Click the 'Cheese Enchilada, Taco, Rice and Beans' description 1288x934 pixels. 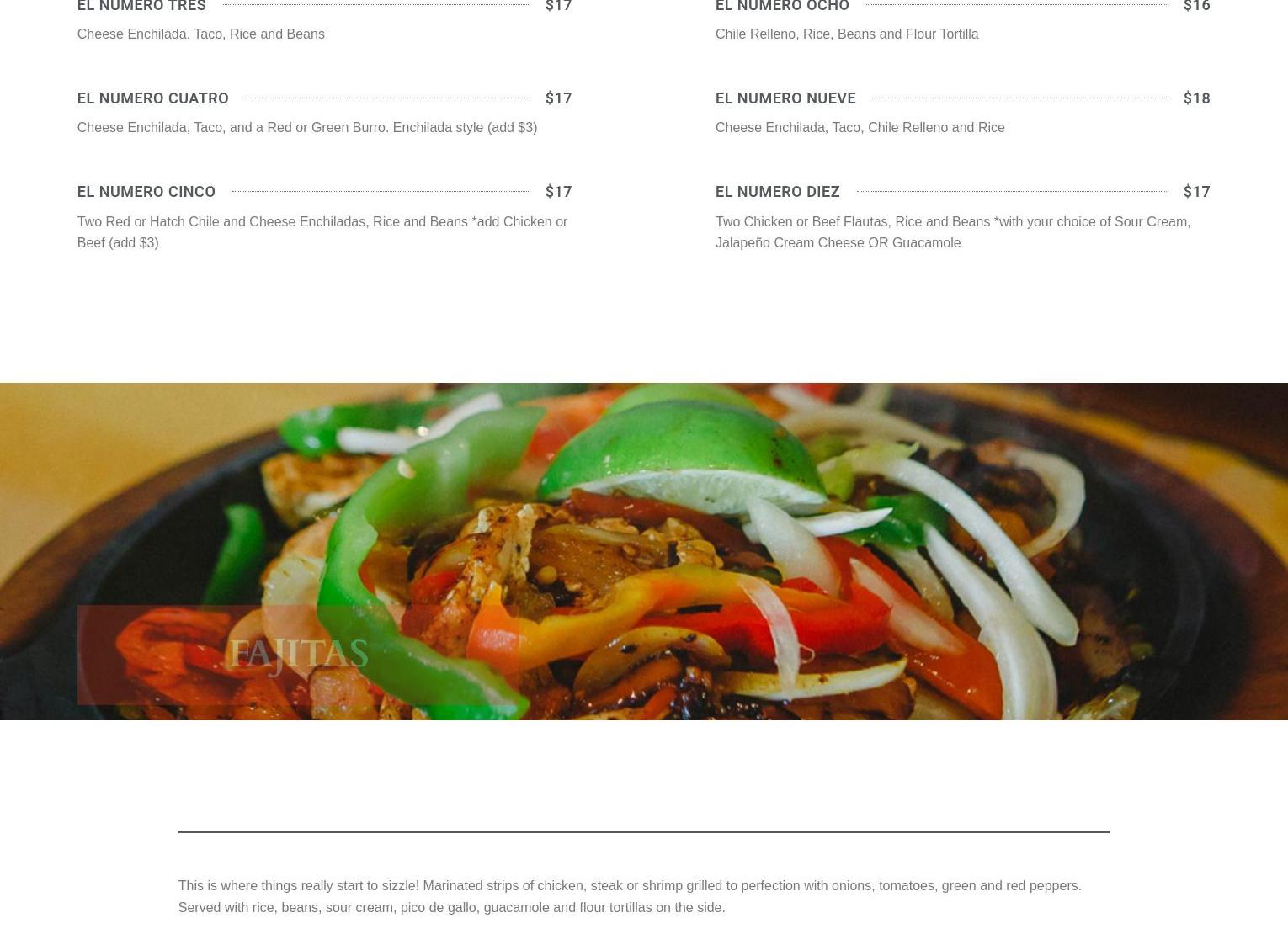[x=200, y=34]
